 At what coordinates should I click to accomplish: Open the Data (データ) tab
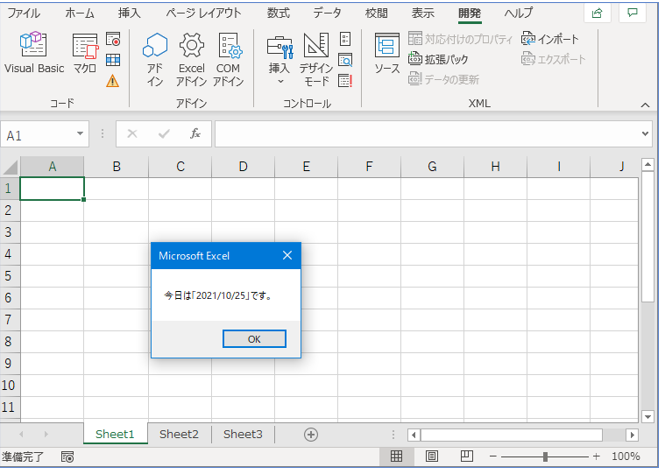tap(327, 13)
